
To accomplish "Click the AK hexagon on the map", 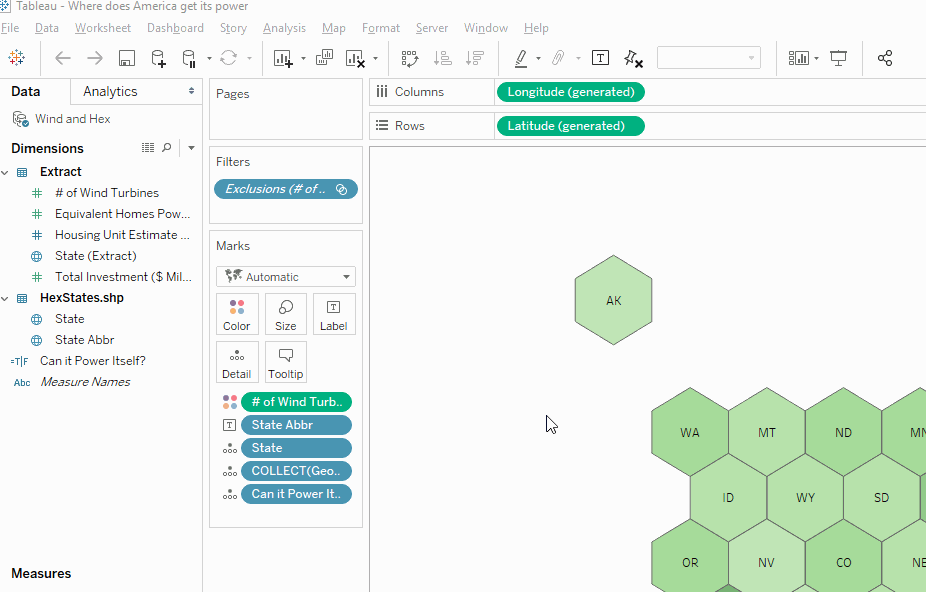I will click(x=614, y=300).
